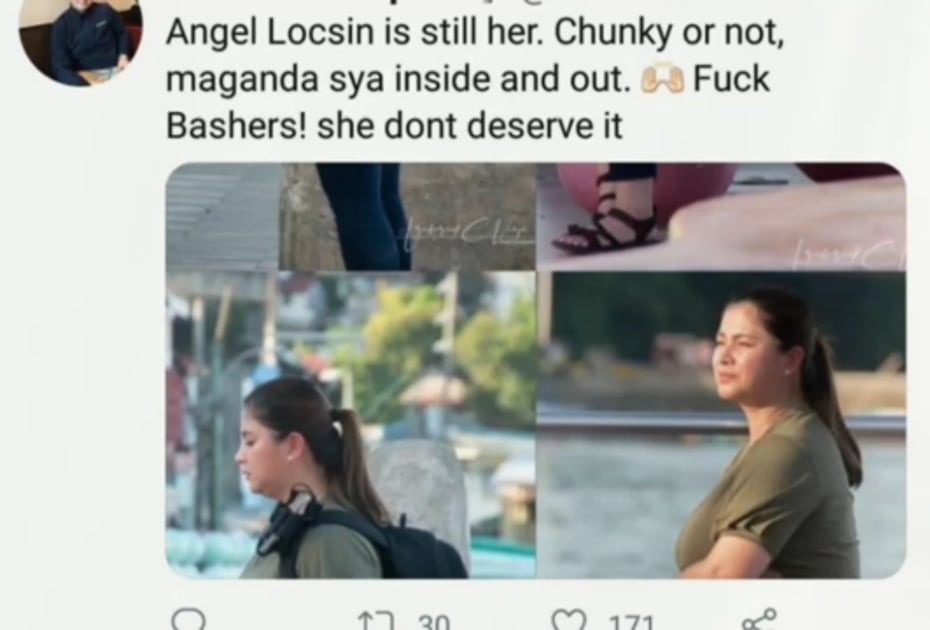View the like count of 171

point(632,622)
